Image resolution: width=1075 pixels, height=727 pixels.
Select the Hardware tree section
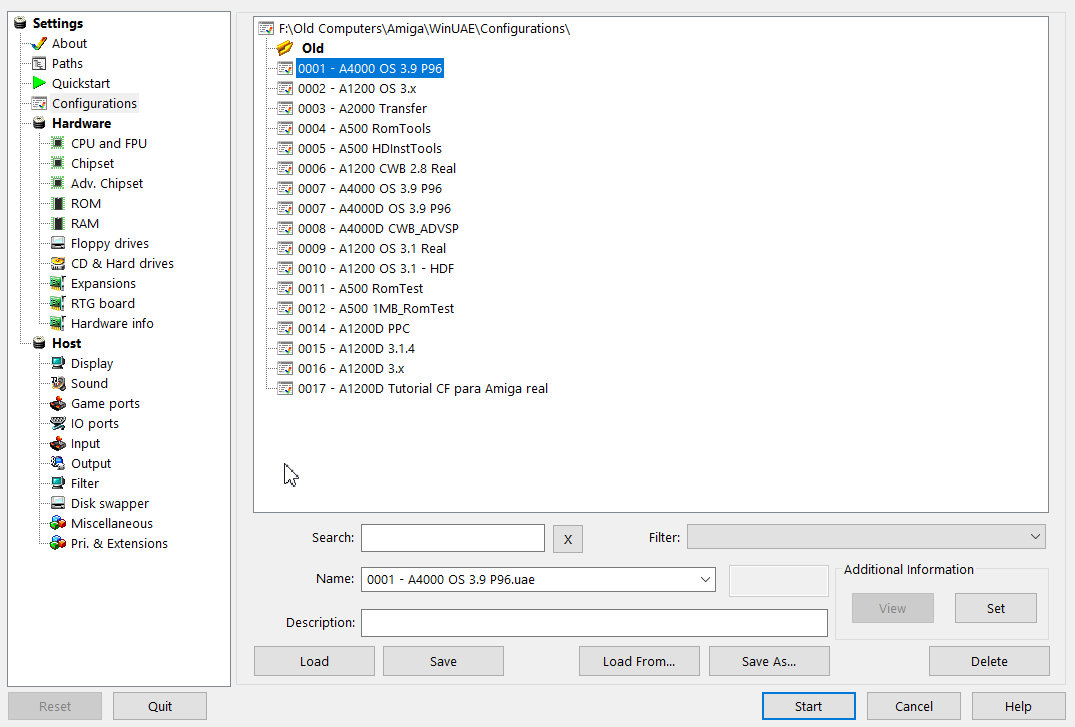[82, 123]
